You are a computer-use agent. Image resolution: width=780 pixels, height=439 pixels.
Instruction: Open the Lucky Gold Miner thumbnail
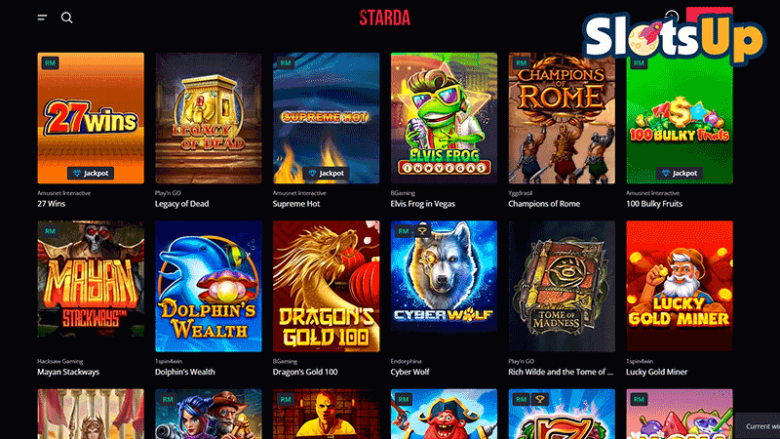(680, 286)
